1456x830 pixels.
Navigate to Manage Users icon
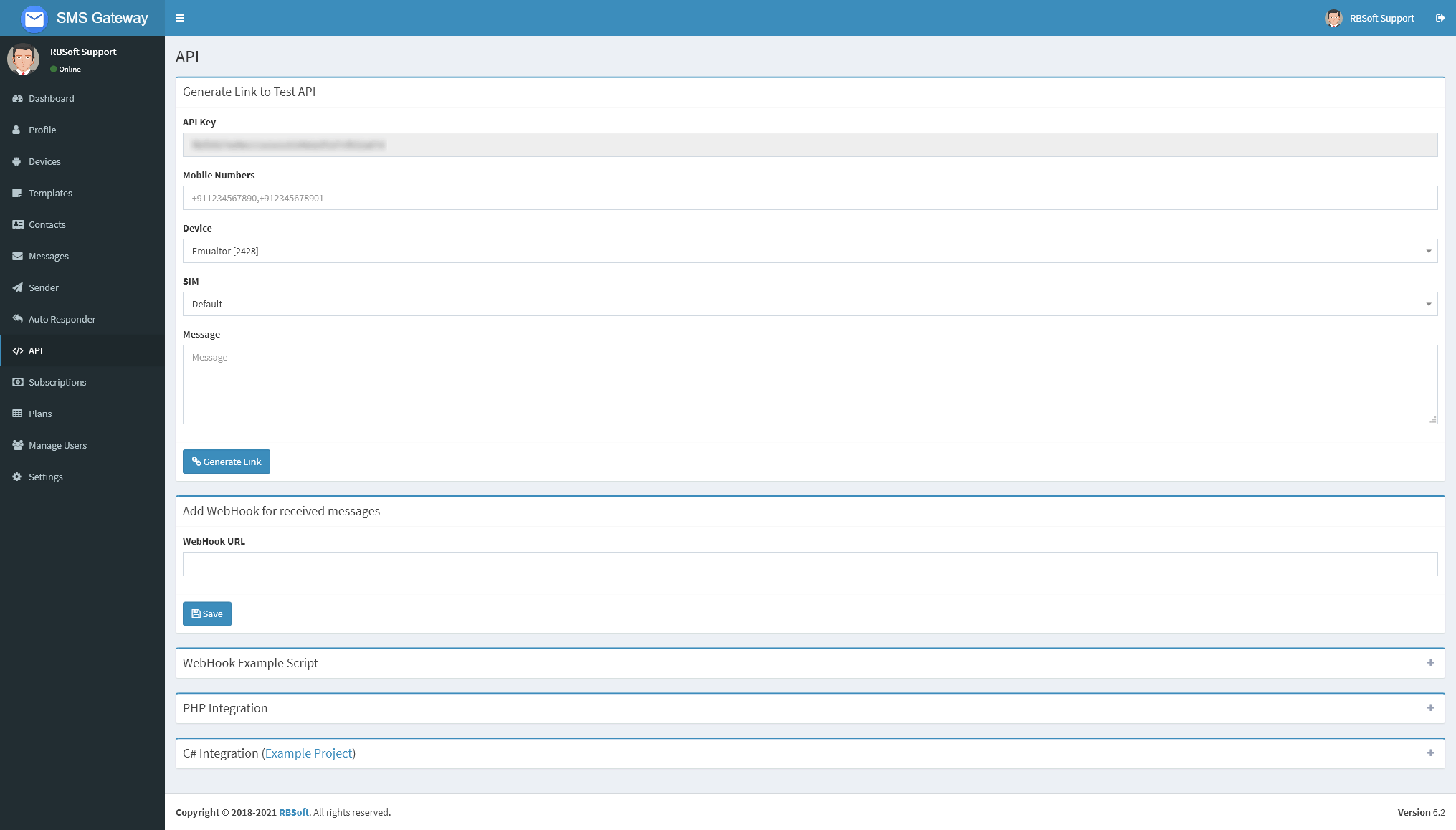click(x=17, y=444)
